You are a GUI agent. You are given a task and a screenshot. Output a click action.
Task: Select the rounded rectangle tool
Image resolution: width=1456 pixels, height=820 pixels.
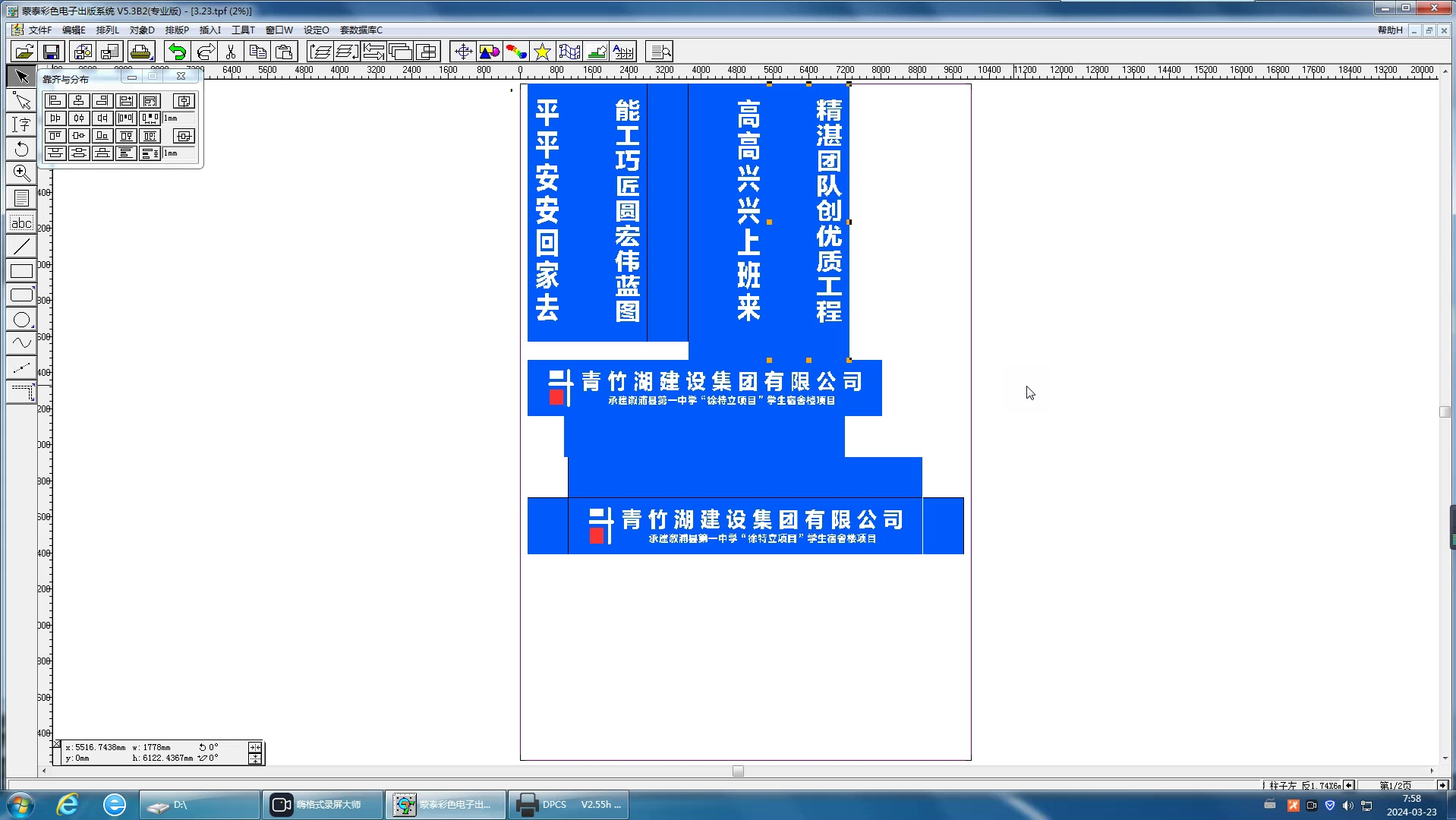click(x=21, y=295)
